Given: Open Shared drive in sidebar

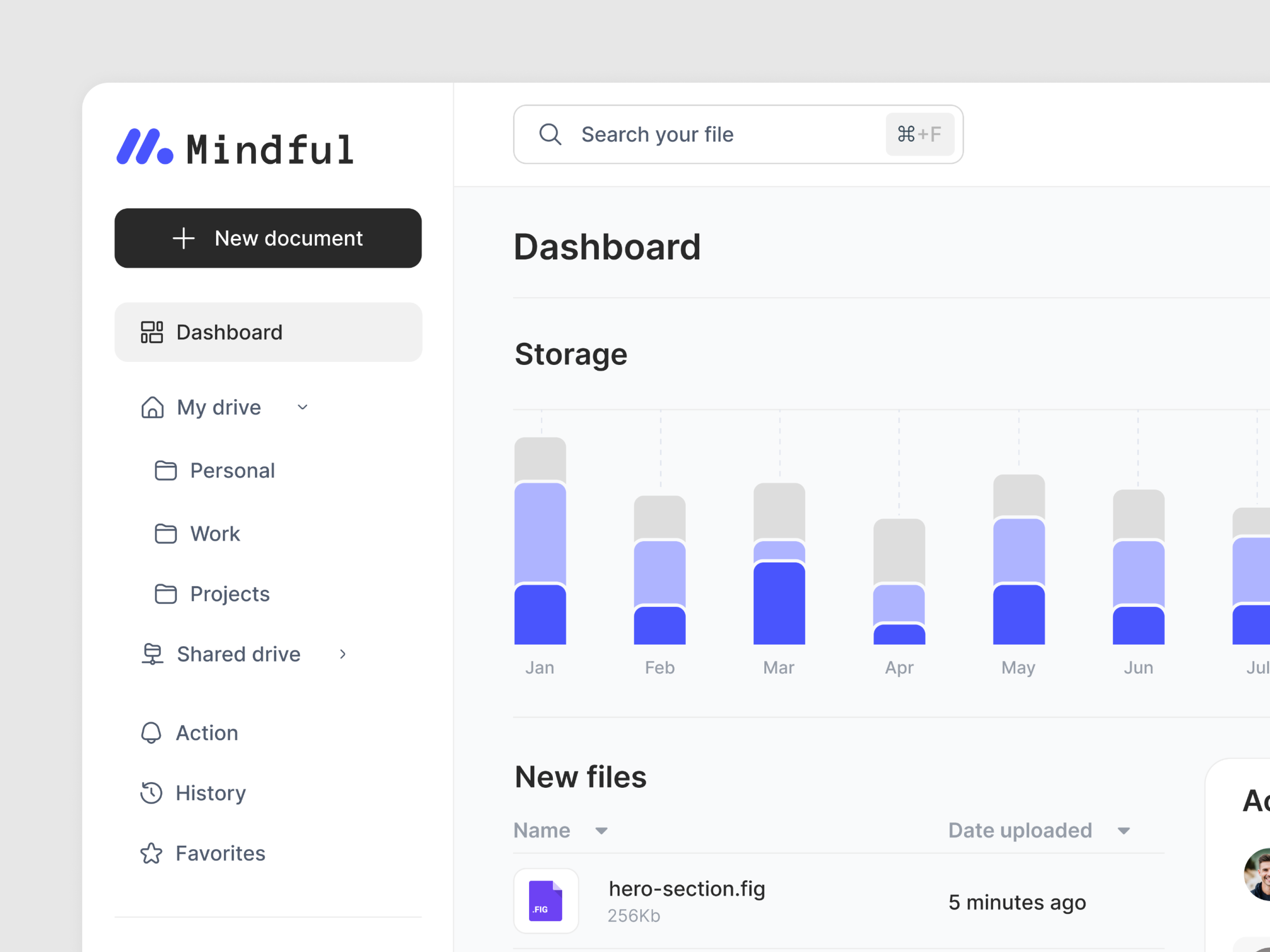Looking at the screenshot, I should [x=238, y=654].
